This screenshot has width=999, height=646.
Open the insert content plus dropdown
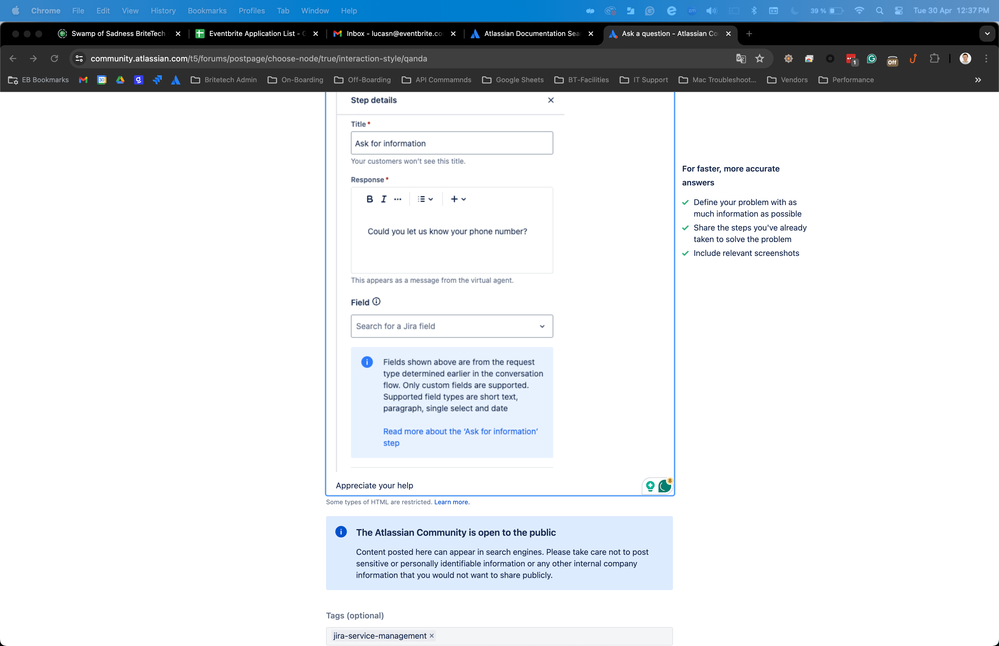click(x=456, y=199)
